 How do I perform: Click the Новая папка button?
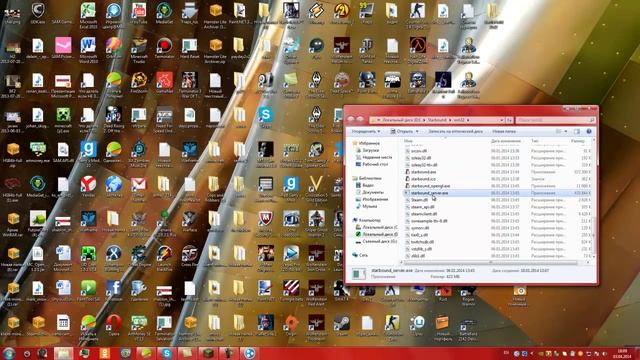tap(504, 131)
